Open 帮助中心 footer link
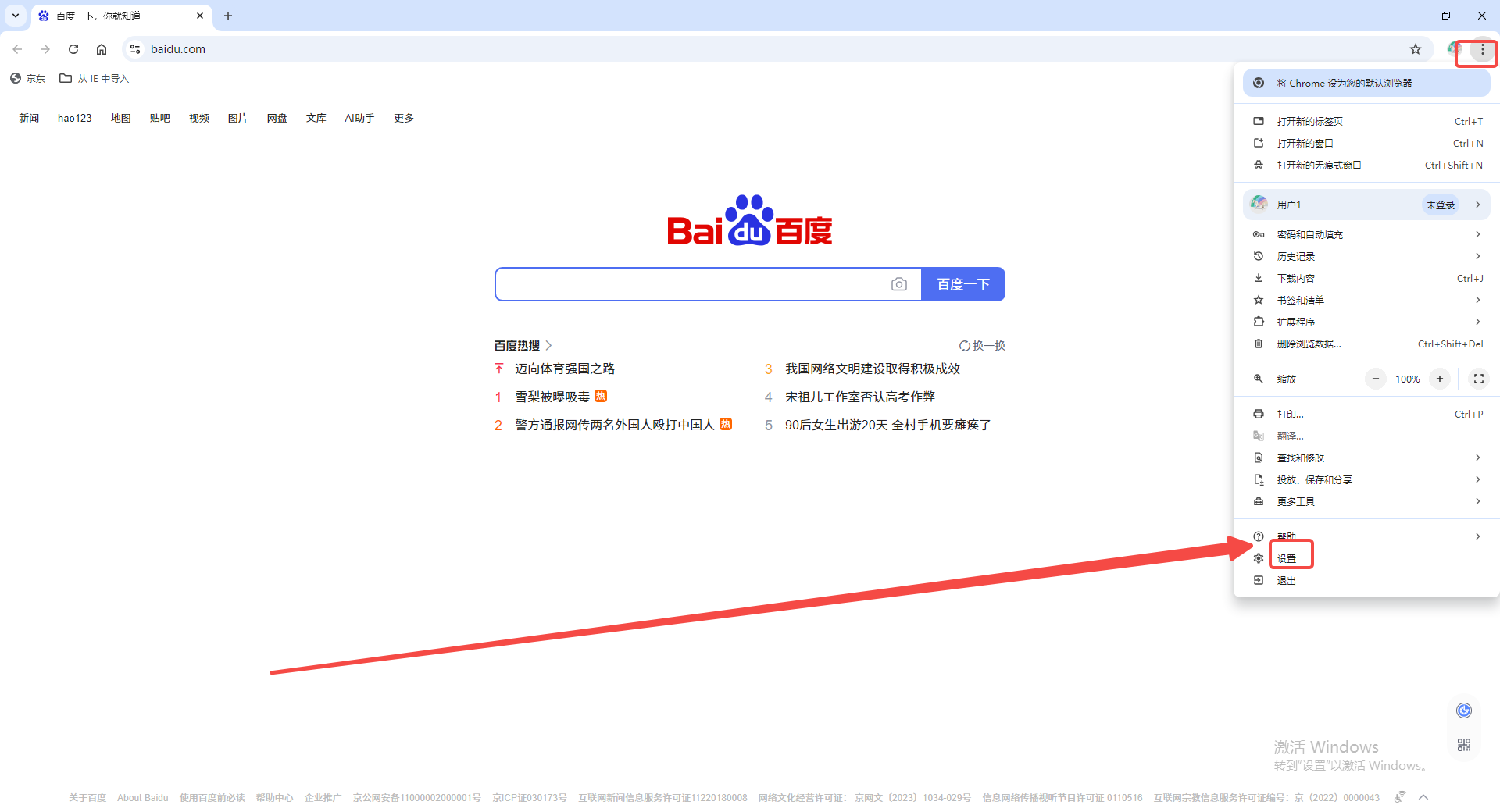The width and height of the screenshot is (1500, 812). coord(274,797)
